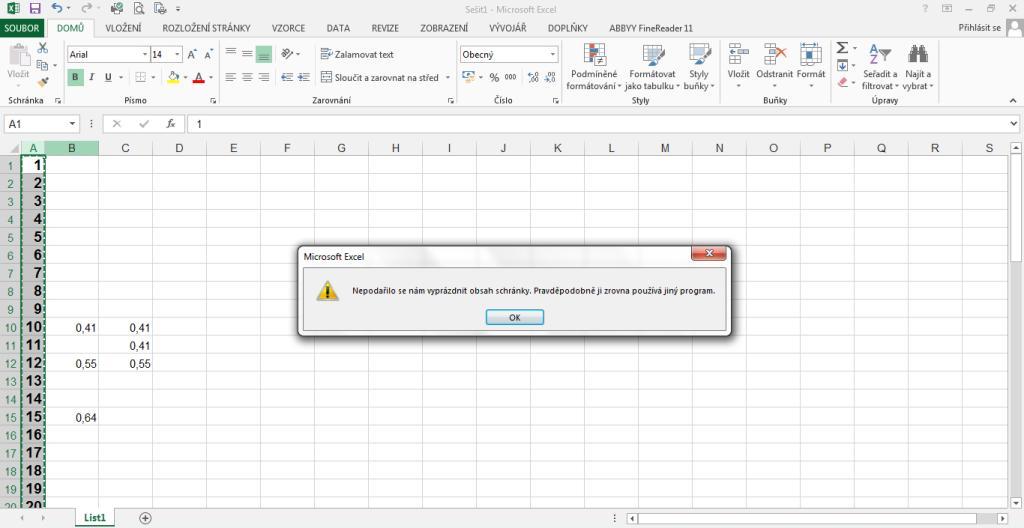The height and width of the screenshot is (528, 1024).
Task: Toggle bold formatting
Action: point(74,77)
